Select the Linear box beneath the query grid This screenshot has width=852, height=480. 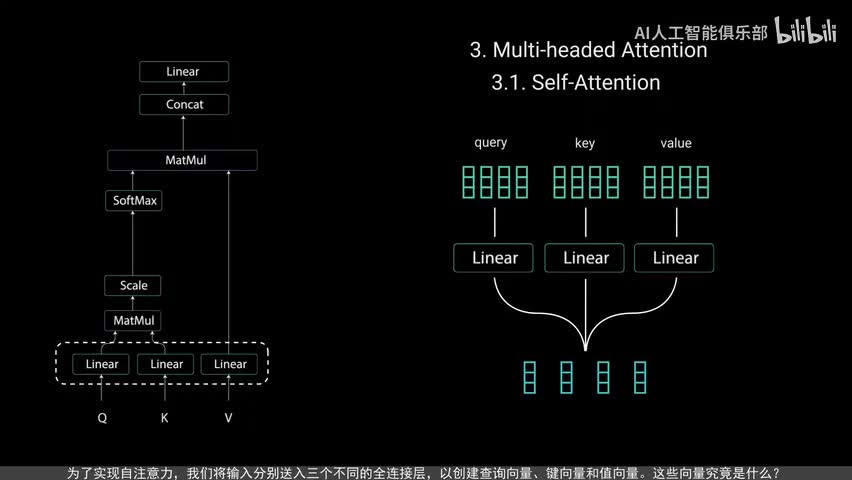[x=495, y=258]
